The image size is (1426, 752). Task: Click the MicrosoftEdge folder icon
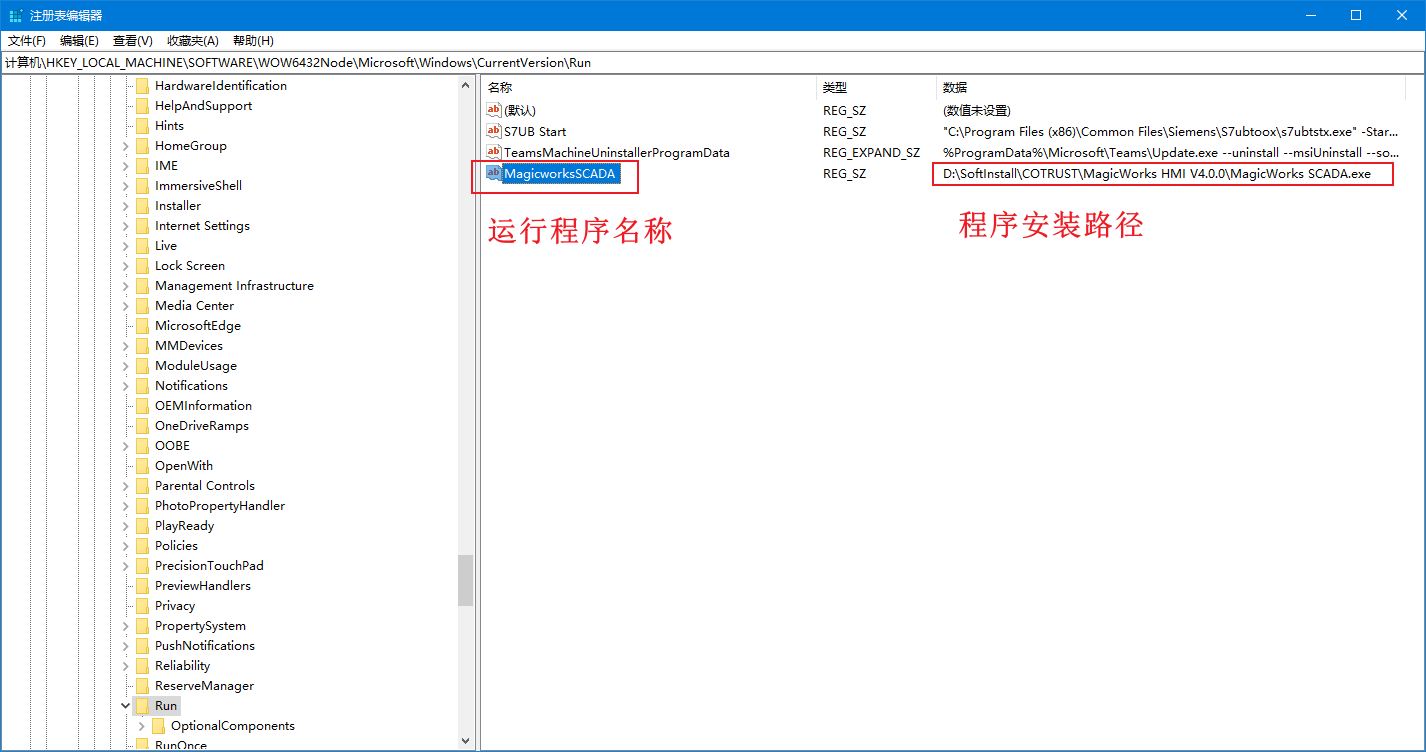[x=142, y=326]
